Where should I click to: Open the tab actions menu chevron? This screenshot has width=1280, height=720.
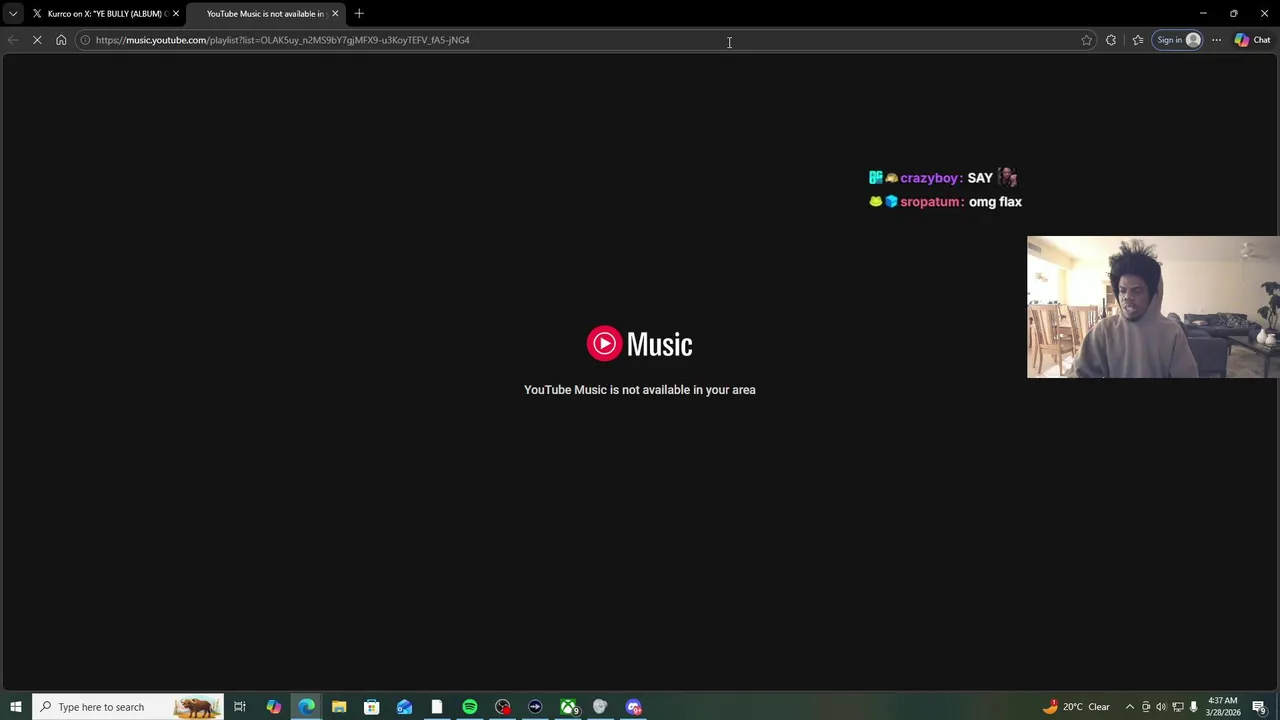pyautogui.click(x=13, y=13)
